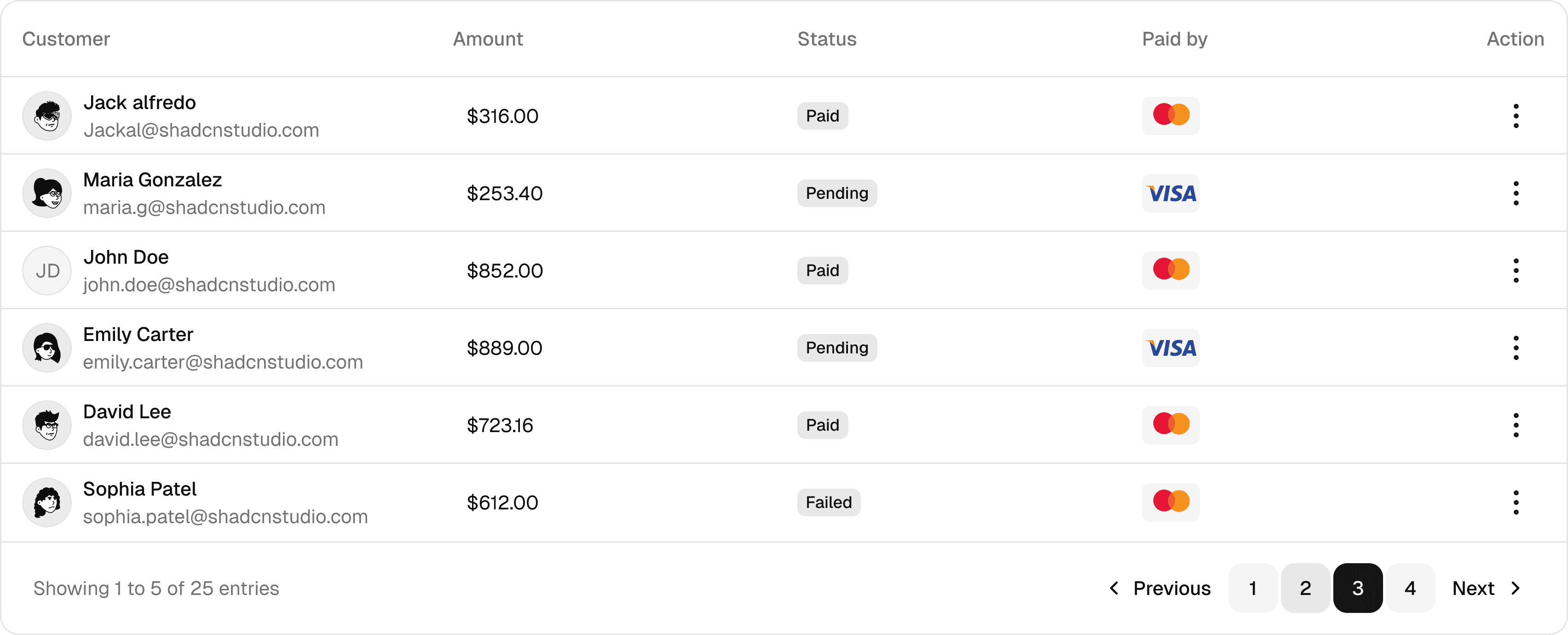Screen dimensions: 1568x635
Task: Open Sophia Patel's row action menu
Action: (1516, 502)
